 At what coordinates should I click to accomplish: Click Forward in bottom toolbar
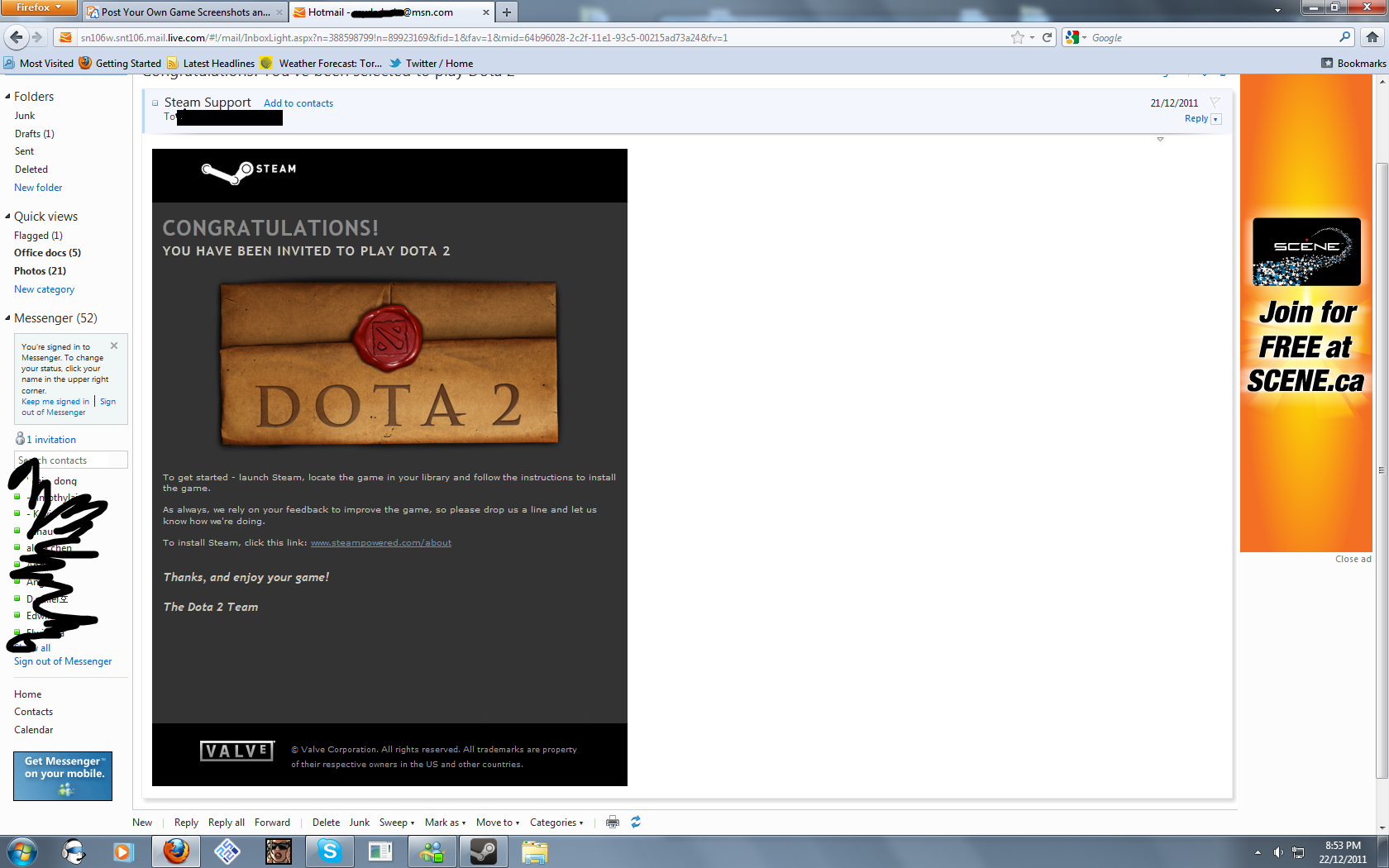coord(272,823)
